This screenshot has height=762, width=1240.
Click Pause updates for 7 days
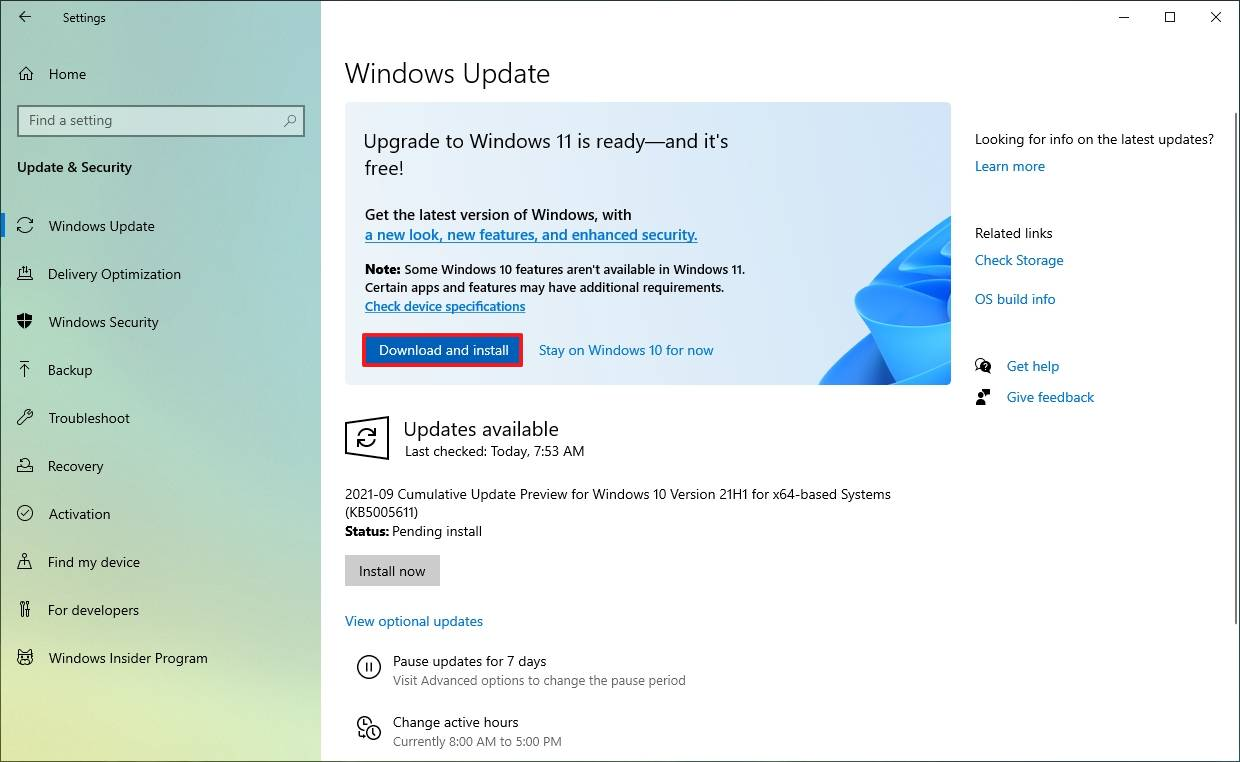click(x=469, y=661)
